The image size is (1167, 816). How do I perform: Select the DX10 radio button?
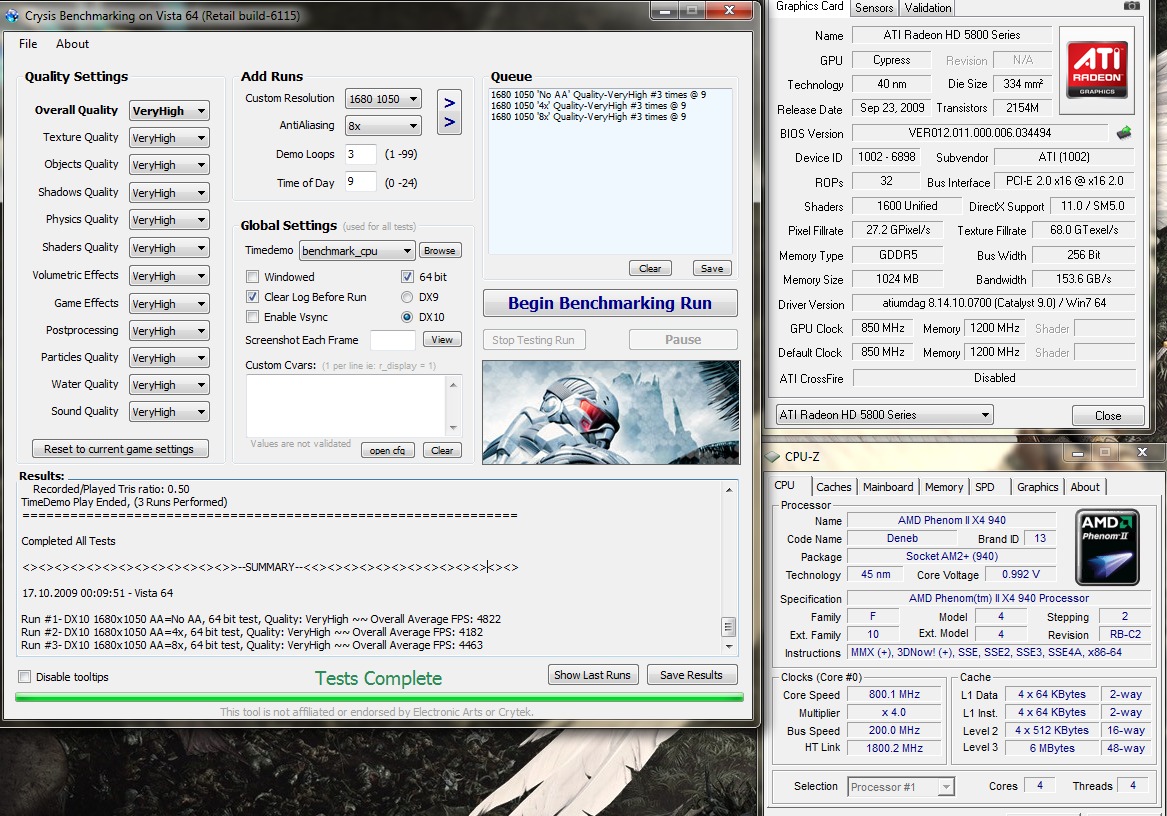coord(407,317)
